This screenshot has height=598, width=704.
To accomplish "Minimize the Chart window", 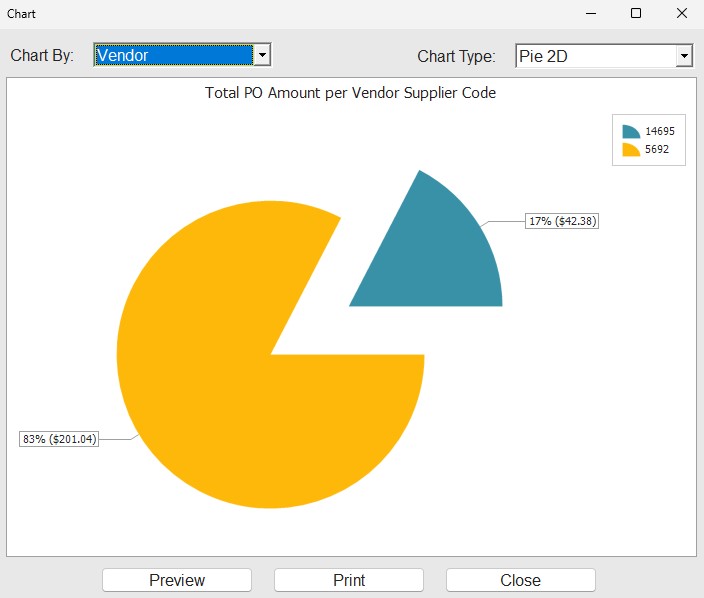I will [x=590, y=14].
